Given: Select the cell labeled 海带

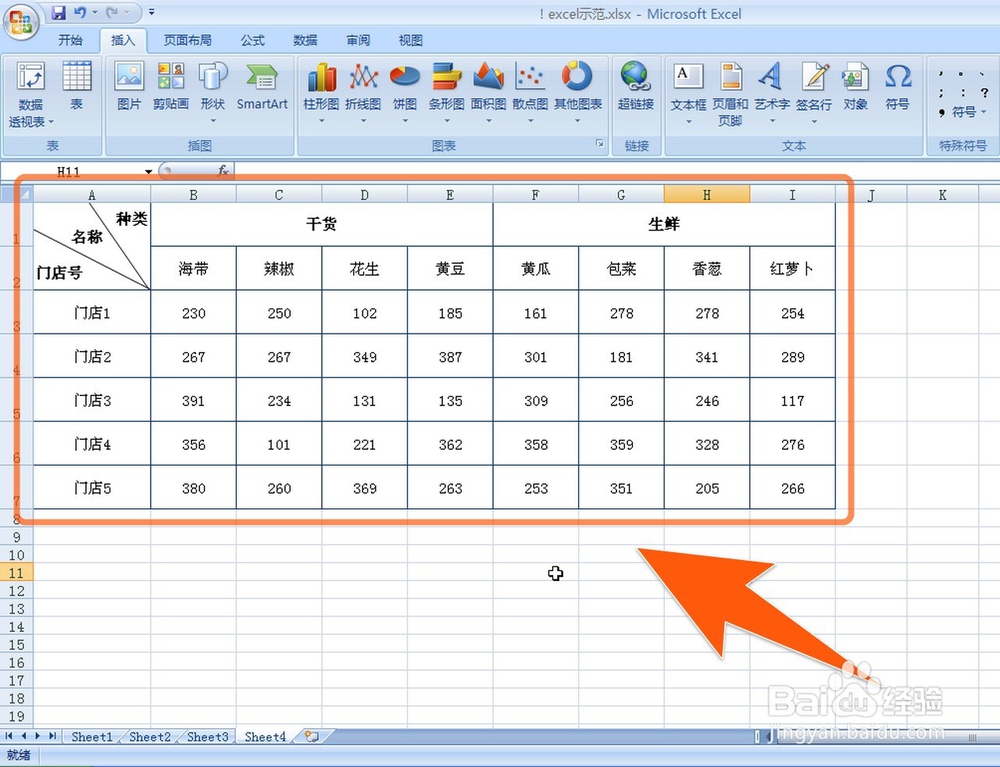Looking at the screenshot, I should 193,268.
